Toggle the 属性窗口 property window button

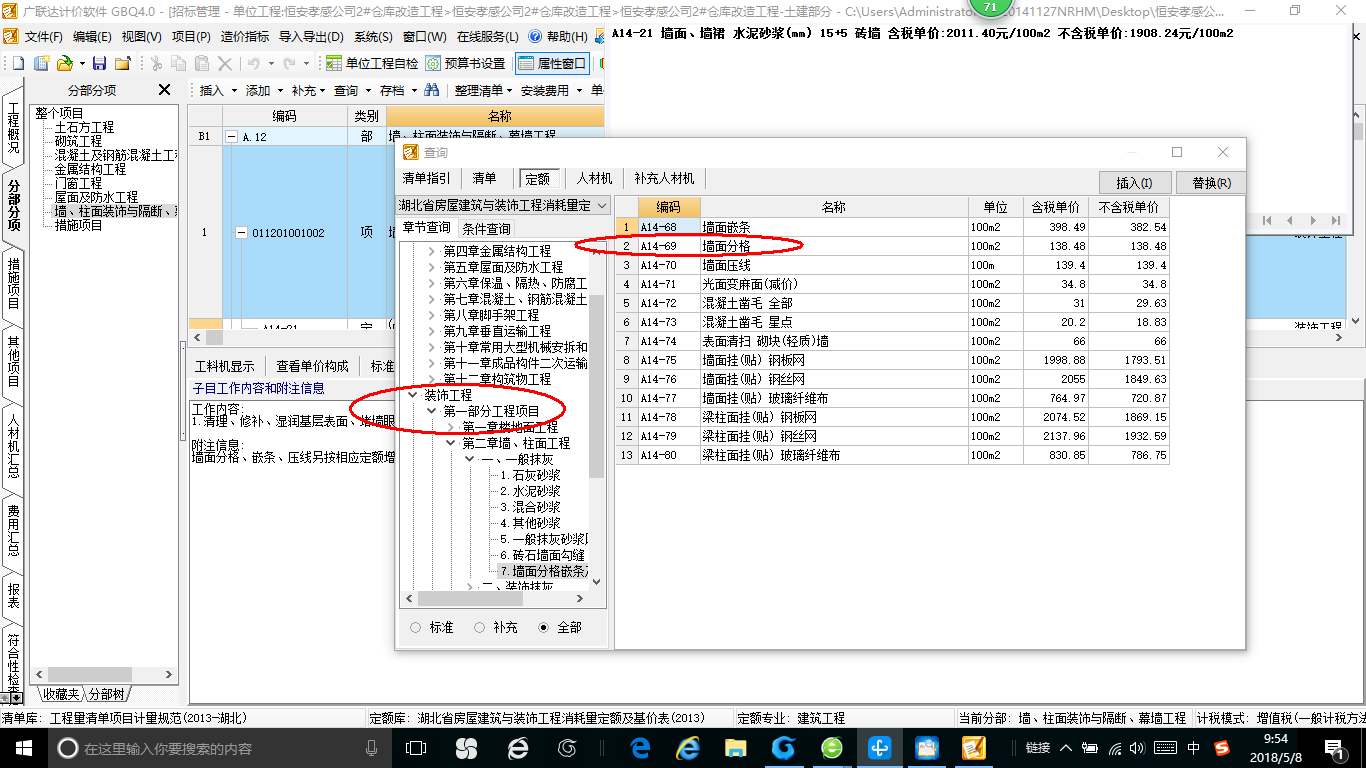(552, 63)
